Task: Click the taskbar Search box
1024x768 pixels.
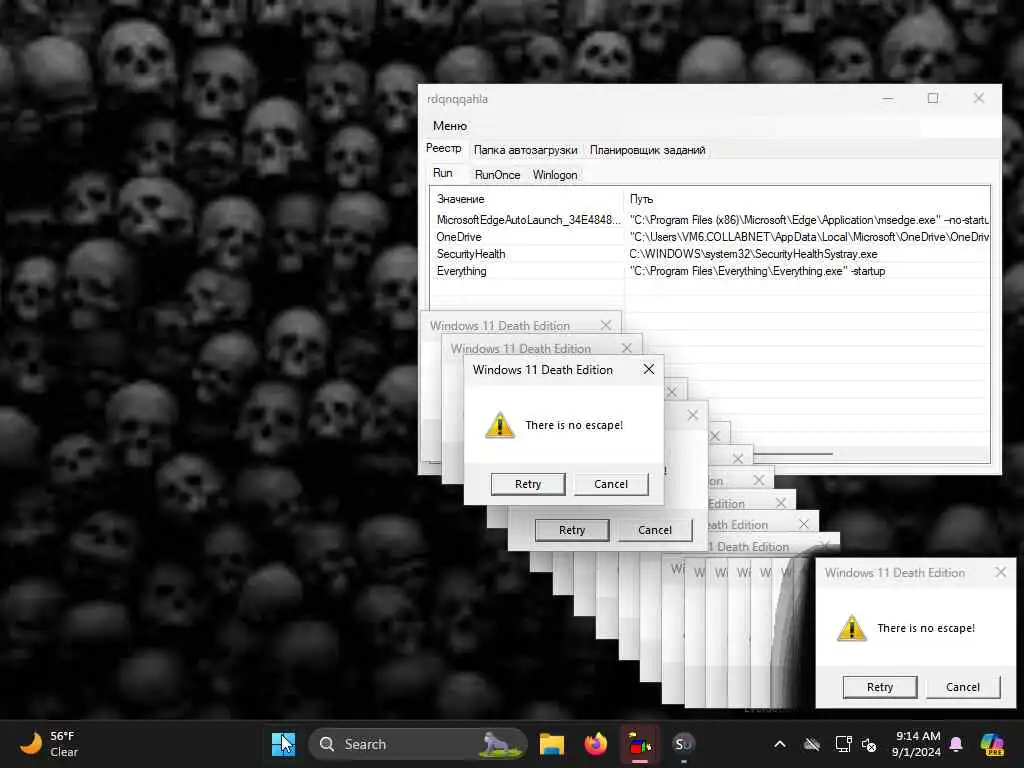Action: point(417,744)
